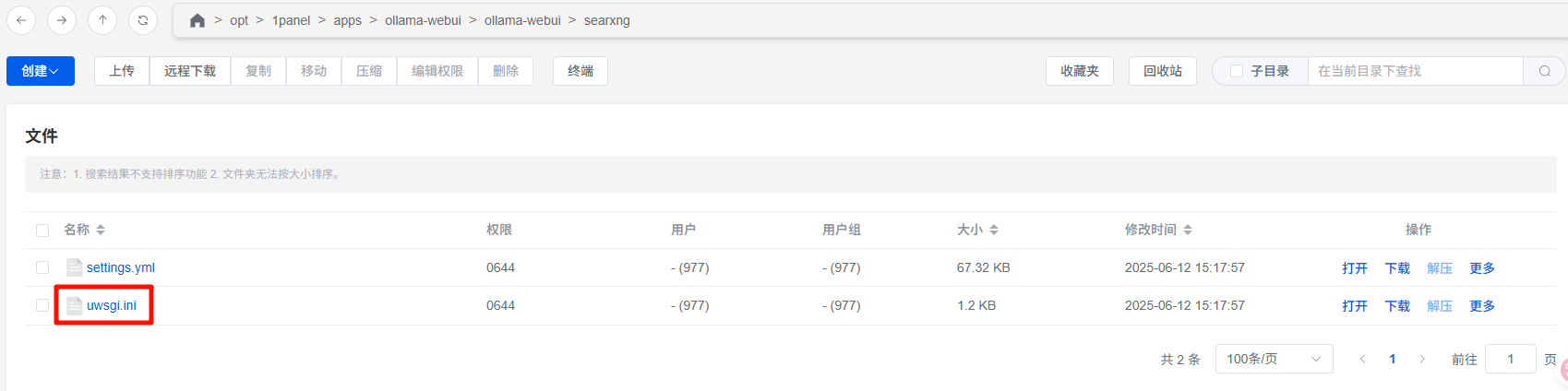Go up one directory with up arrow
Viewport: 1568px width, 391px height.
[102, 19]
